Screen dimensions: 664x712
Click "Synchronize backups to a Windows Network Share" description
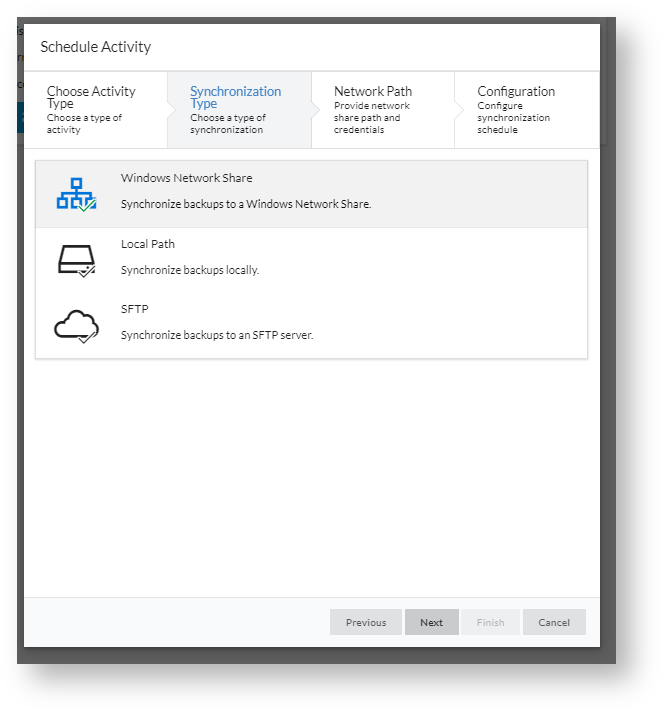coord(246,204)
